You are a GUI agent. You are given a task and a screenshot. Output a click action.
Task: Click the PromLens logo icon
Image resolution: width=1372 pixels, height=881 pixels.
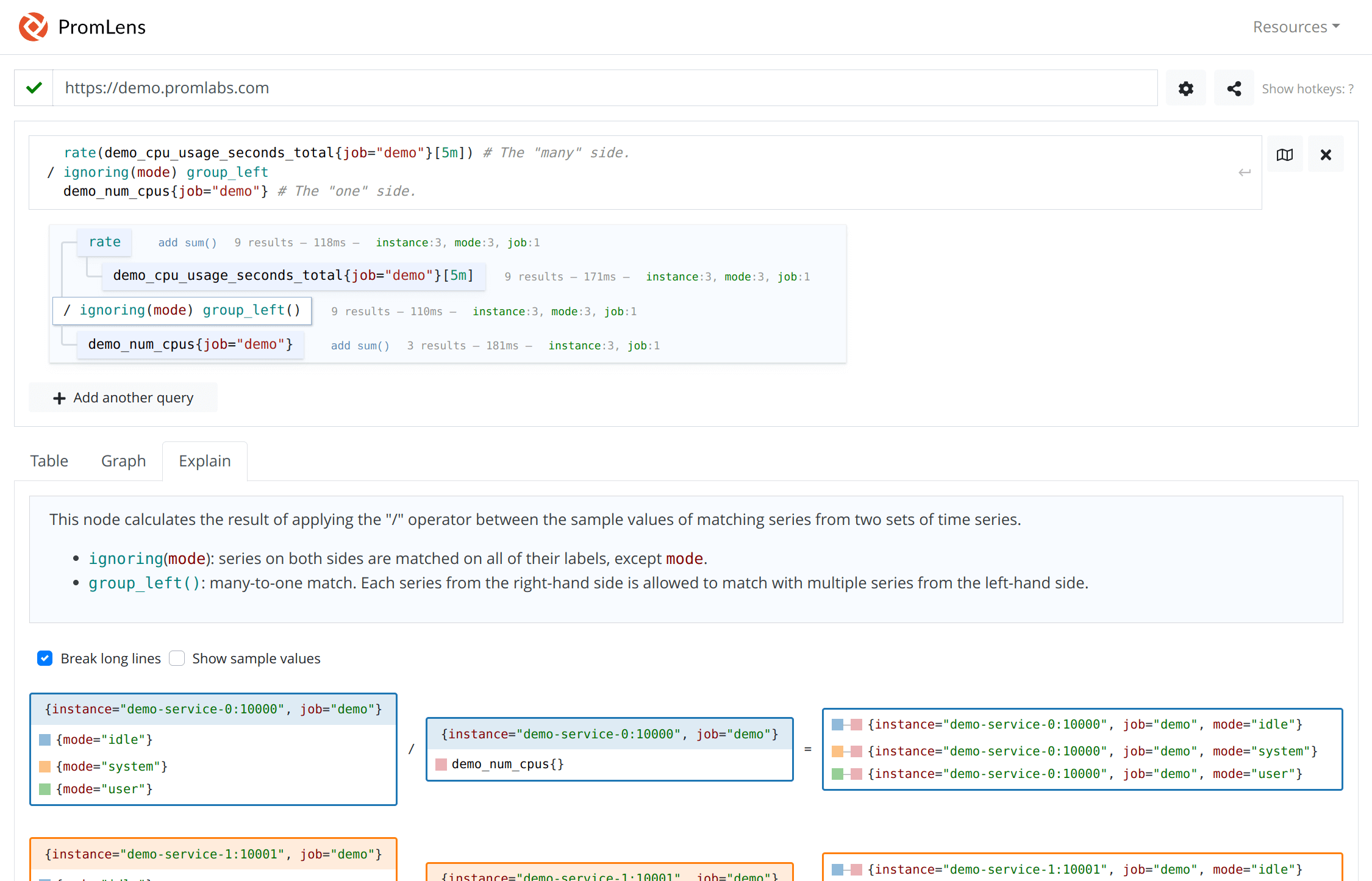point(34,27)
